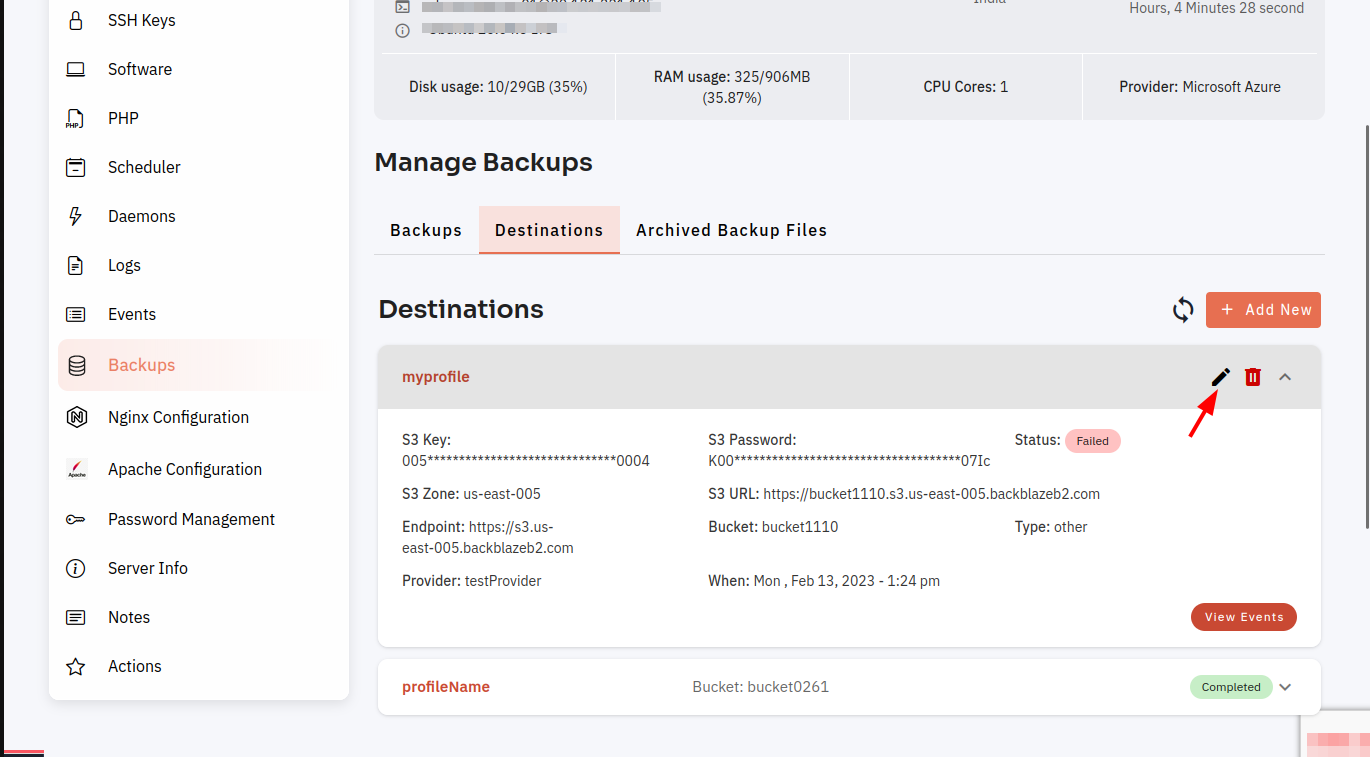
Task: Click the Logs document icon
Action: (x=75, y=265)
